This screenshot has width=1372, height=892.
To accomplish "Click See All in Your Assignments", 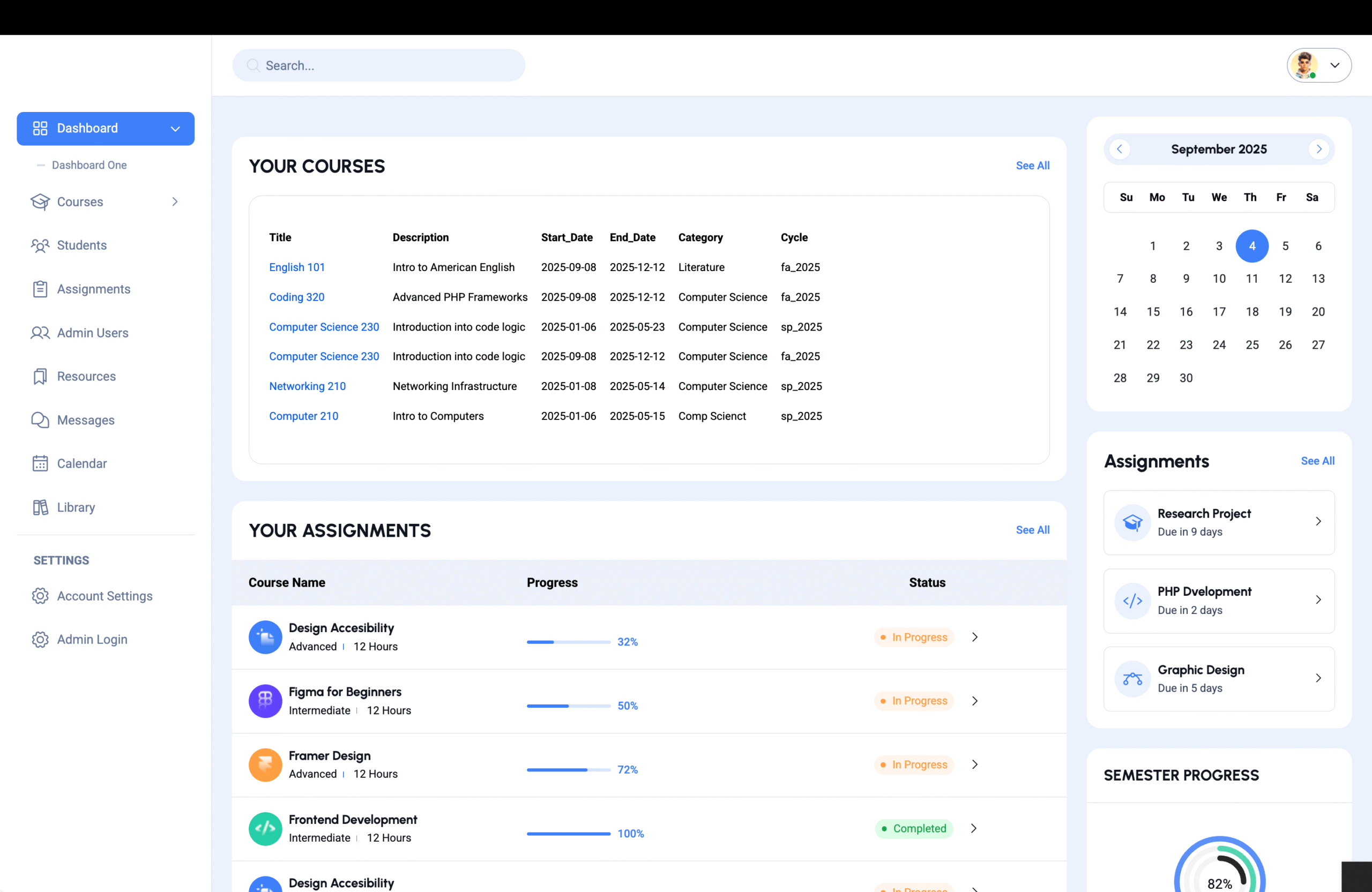I will 1032,530.
